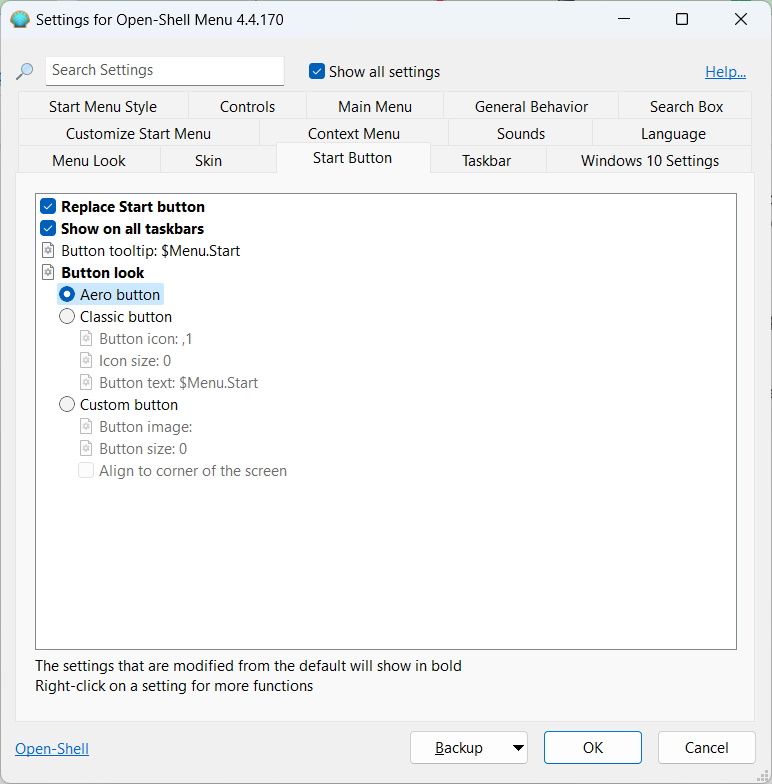Viewport: 772px width, 784px height.
Task: Open the Language tab
Action: [x=673, y=134]
